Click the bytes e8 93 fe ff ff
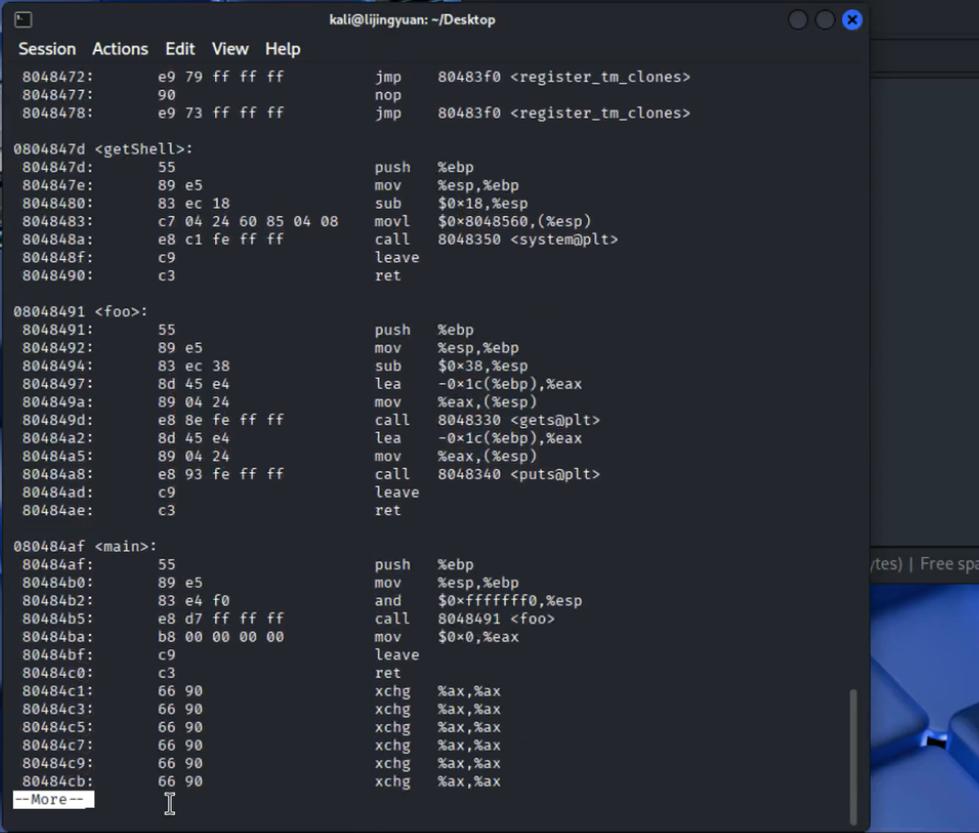979x833 pixels. 220,474
